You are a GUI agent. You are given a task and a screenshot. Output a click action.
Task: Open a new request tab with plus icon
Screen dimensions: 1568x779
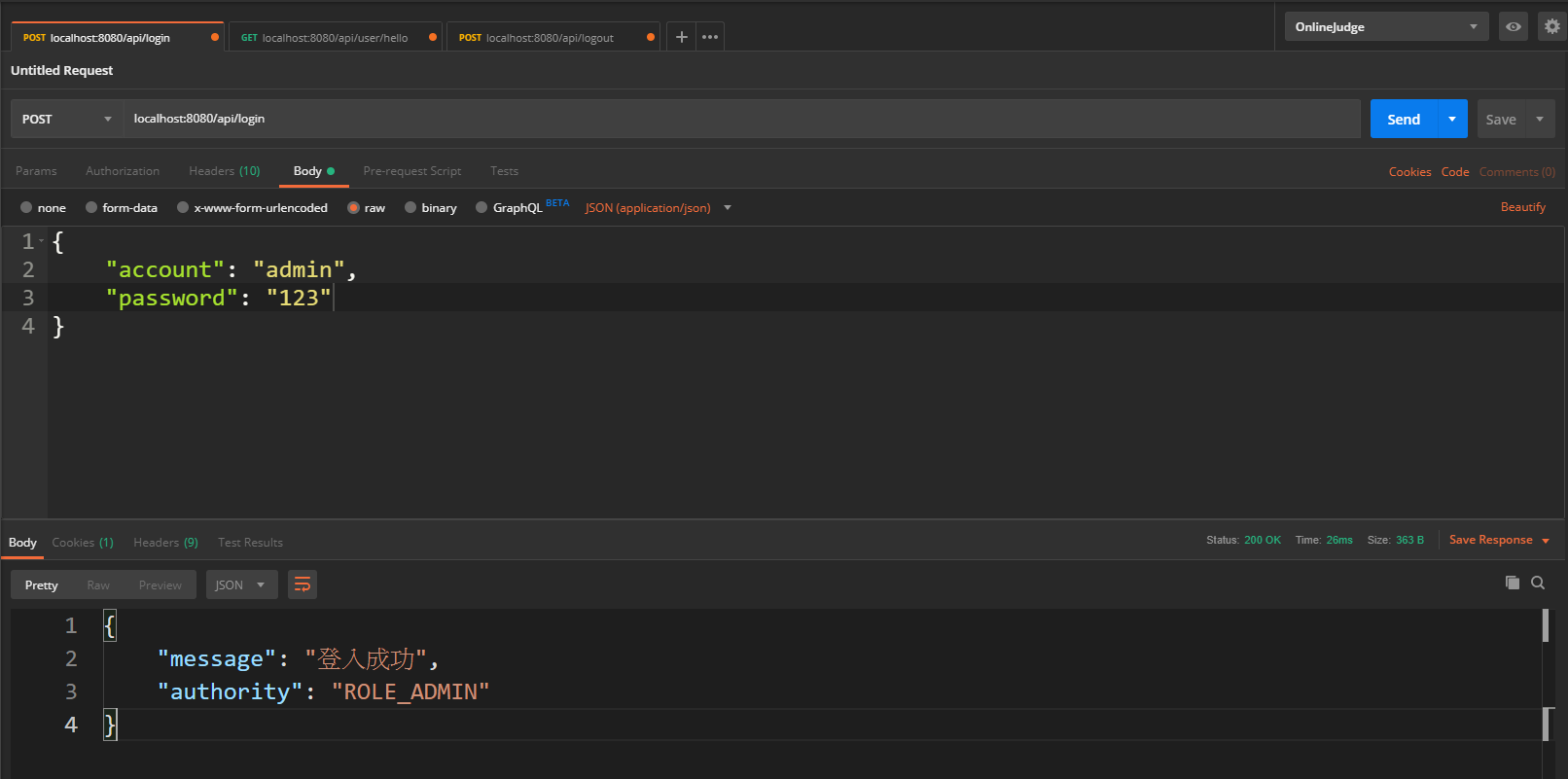click(x=681, y=37)
